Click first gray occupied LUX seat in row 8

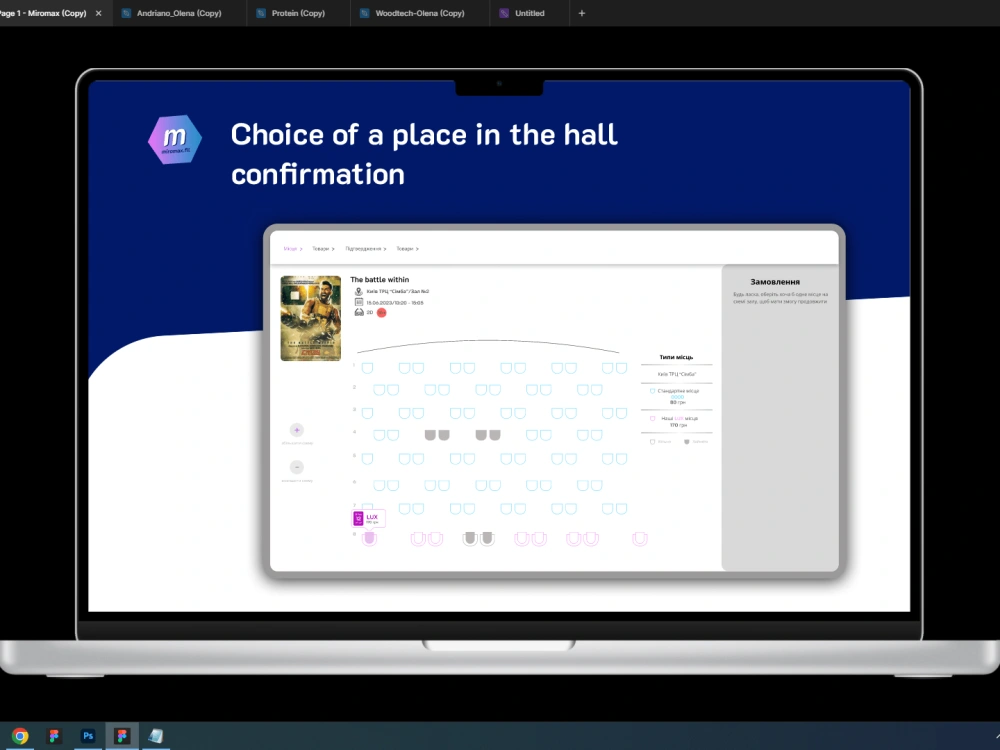470,540
